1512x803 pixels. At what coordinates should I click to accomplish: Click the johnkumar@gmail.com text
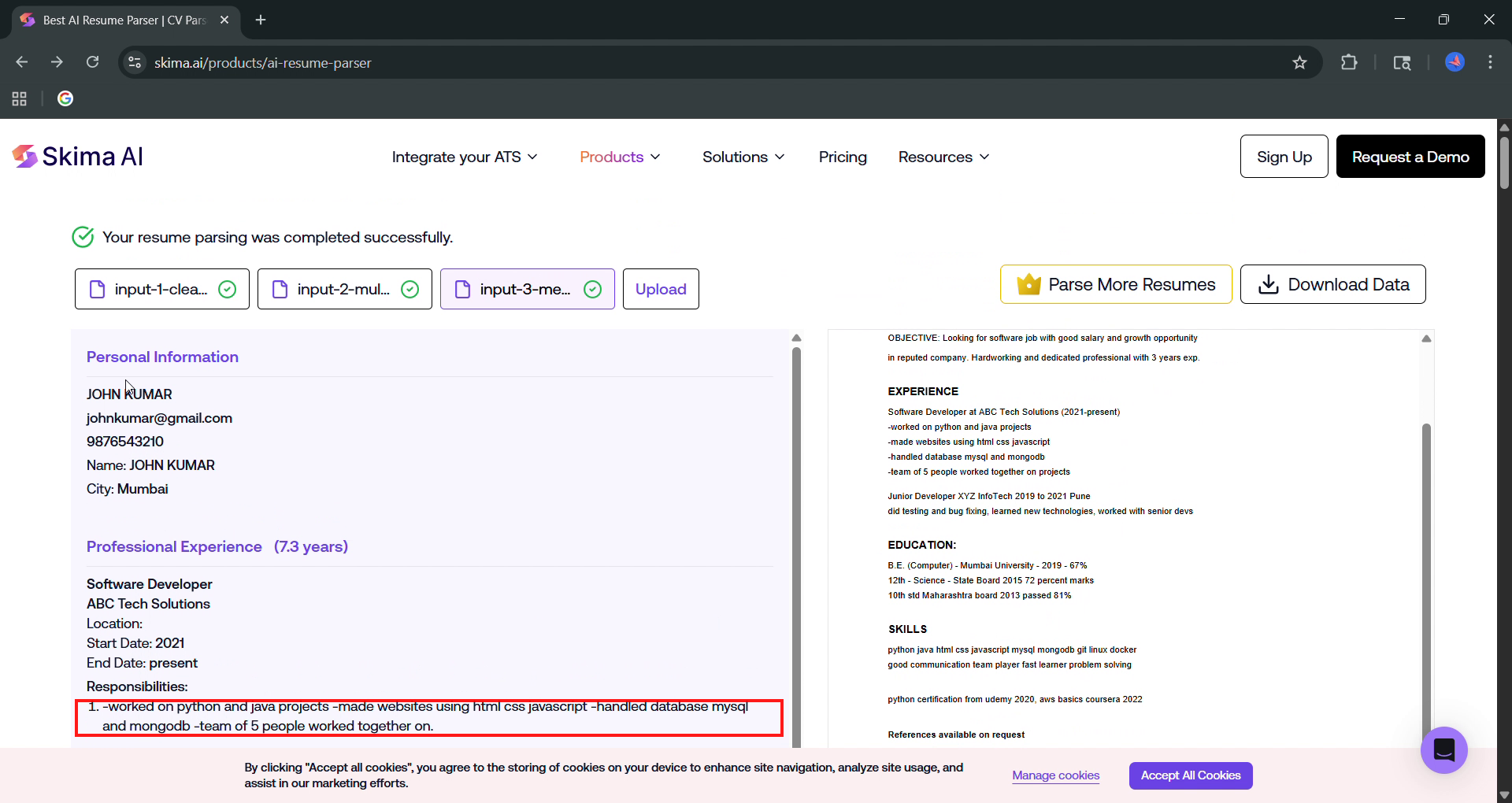(159, 418)
